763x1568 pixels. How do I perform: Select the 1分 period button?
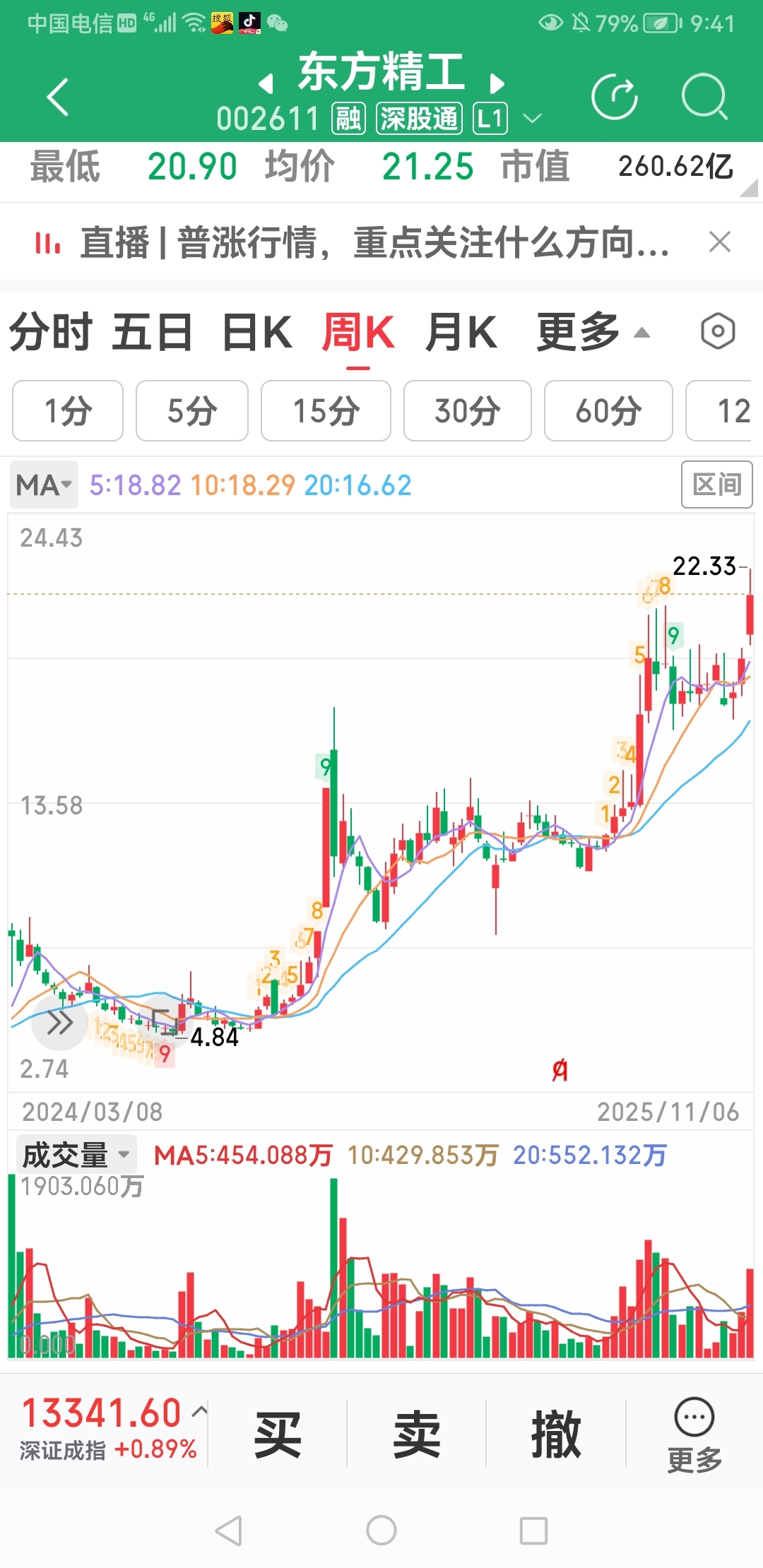68,411
